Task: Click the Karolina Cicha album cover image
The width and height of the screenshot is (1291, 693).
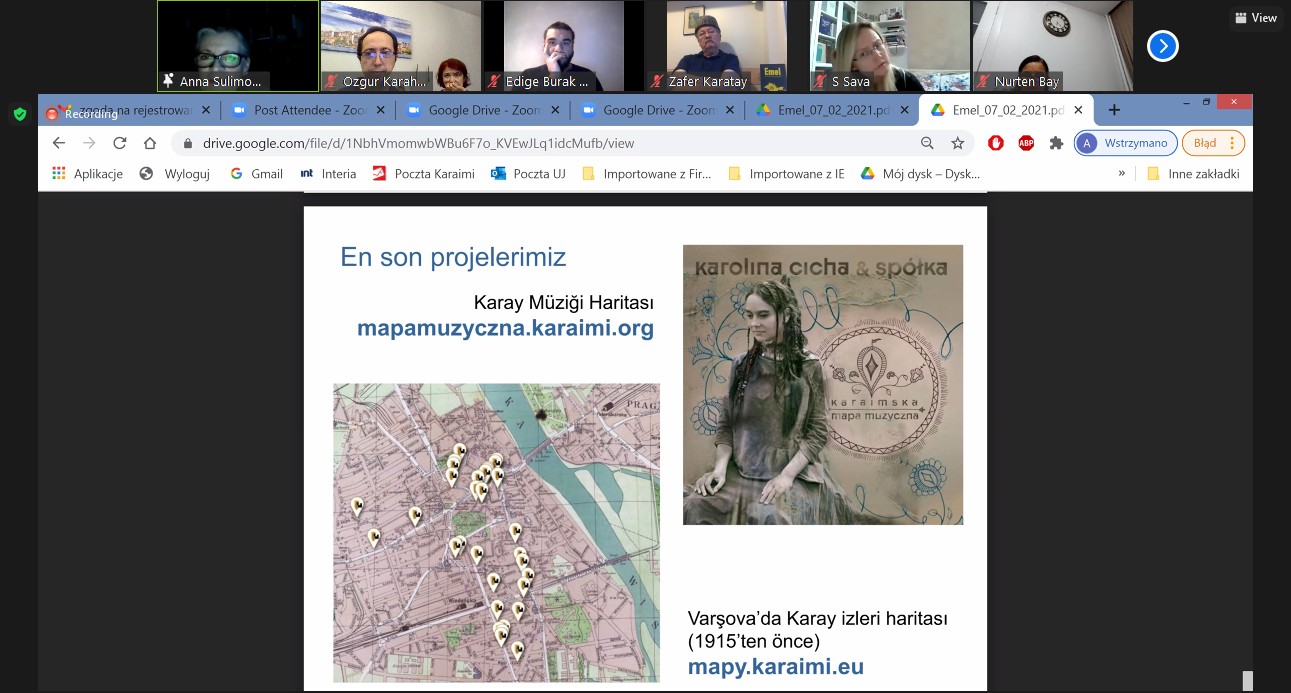Action: 823,385
